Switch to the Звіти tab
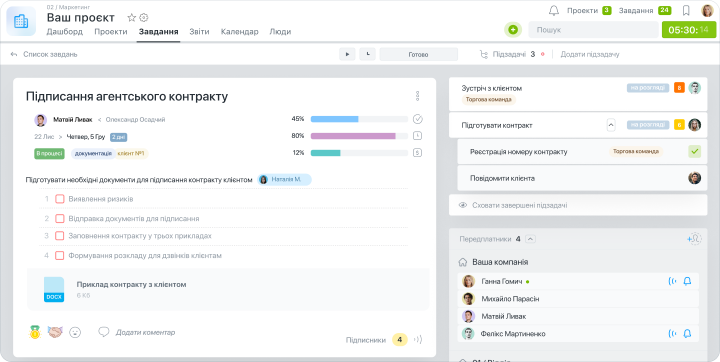The height and width of the screenshot is (362, 720). tap(199, 32)
